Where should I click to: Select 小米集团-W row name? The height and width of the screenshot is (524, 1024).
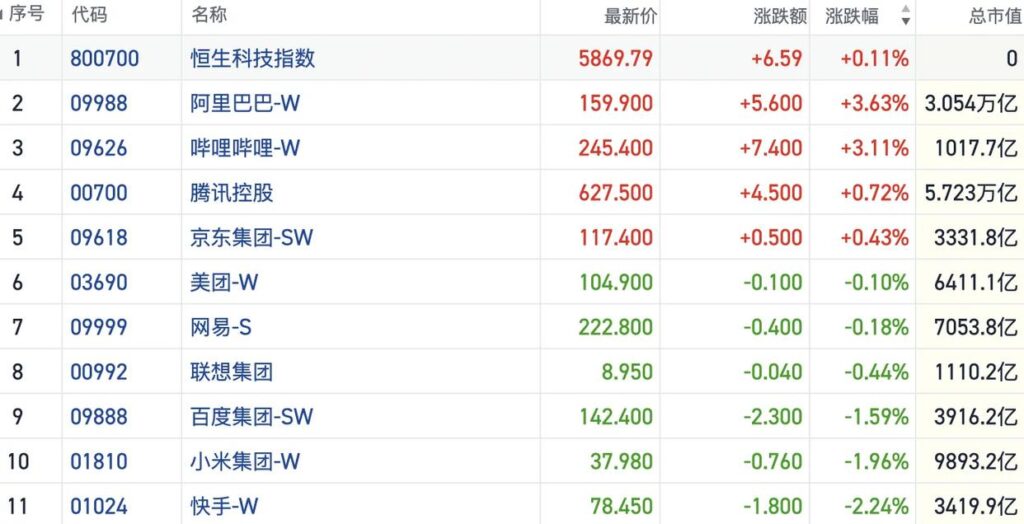(245, 462)
